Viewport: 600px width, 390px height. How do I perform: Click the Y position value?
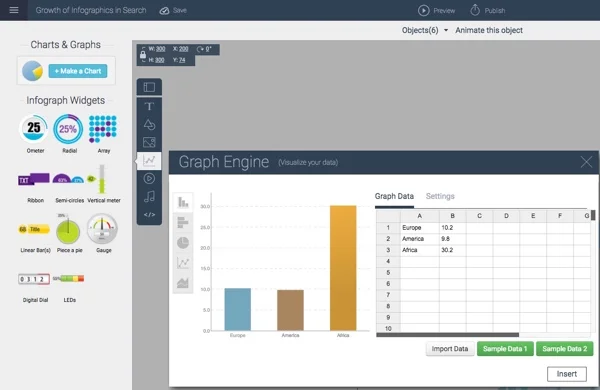coord(182,60)
